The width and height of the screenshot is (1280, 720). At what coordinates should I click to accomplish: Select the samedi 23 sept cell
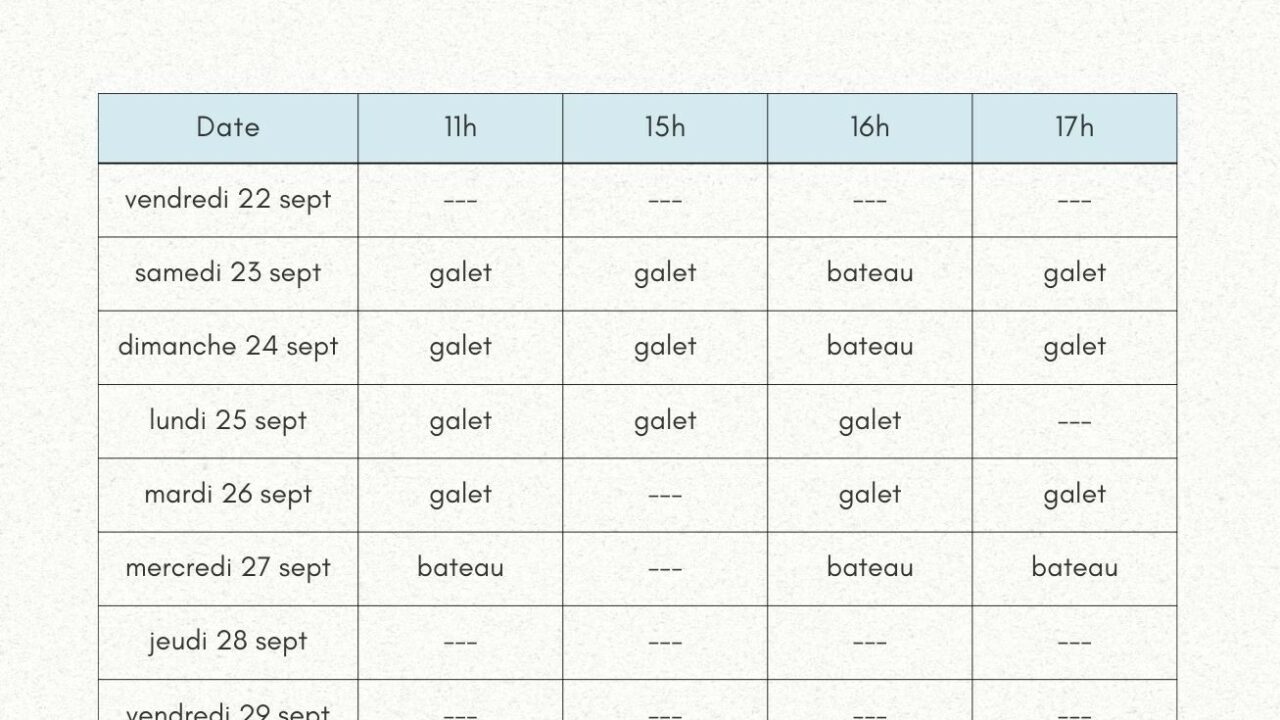(x=228, y=273)
